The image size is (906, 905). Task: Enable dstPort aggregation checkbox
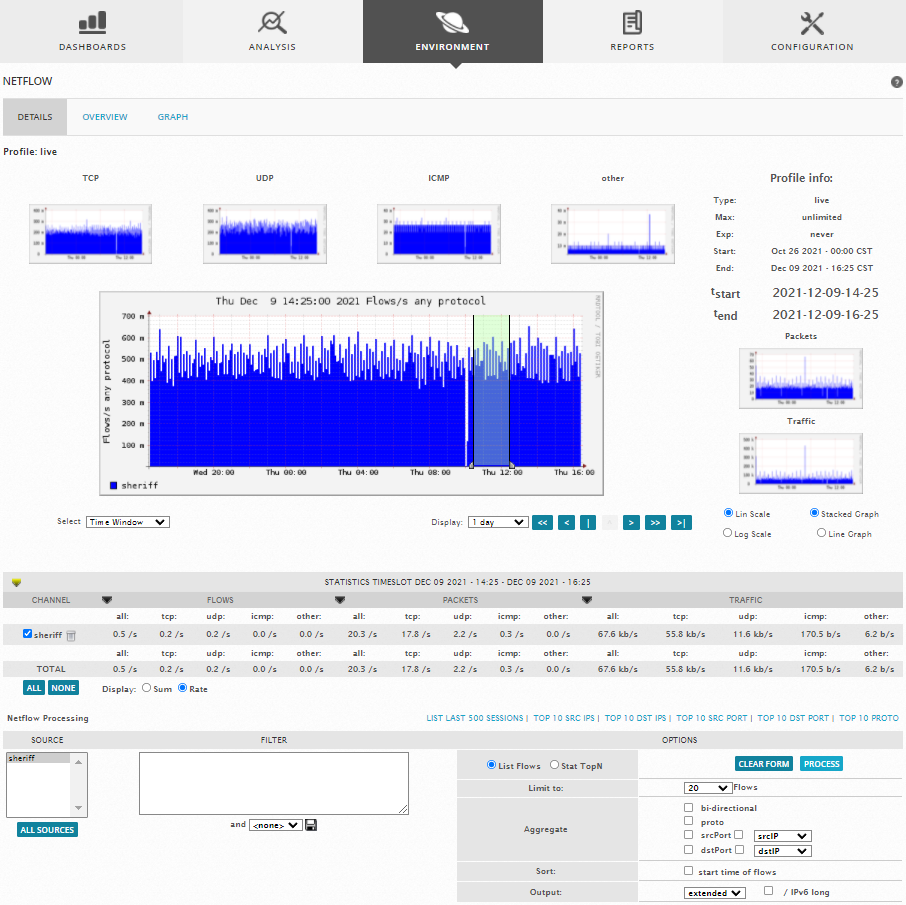(688, 850)
